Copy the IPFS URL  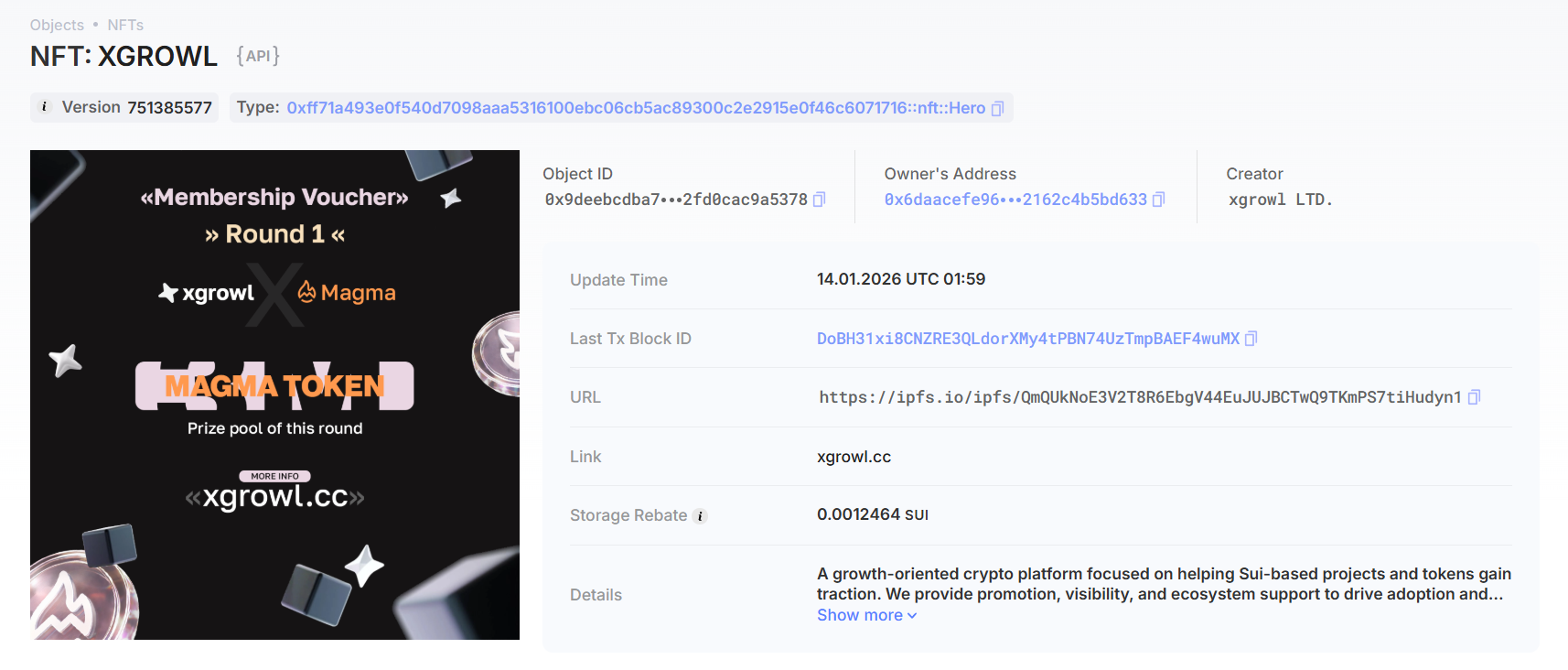tap(1474, 397)
